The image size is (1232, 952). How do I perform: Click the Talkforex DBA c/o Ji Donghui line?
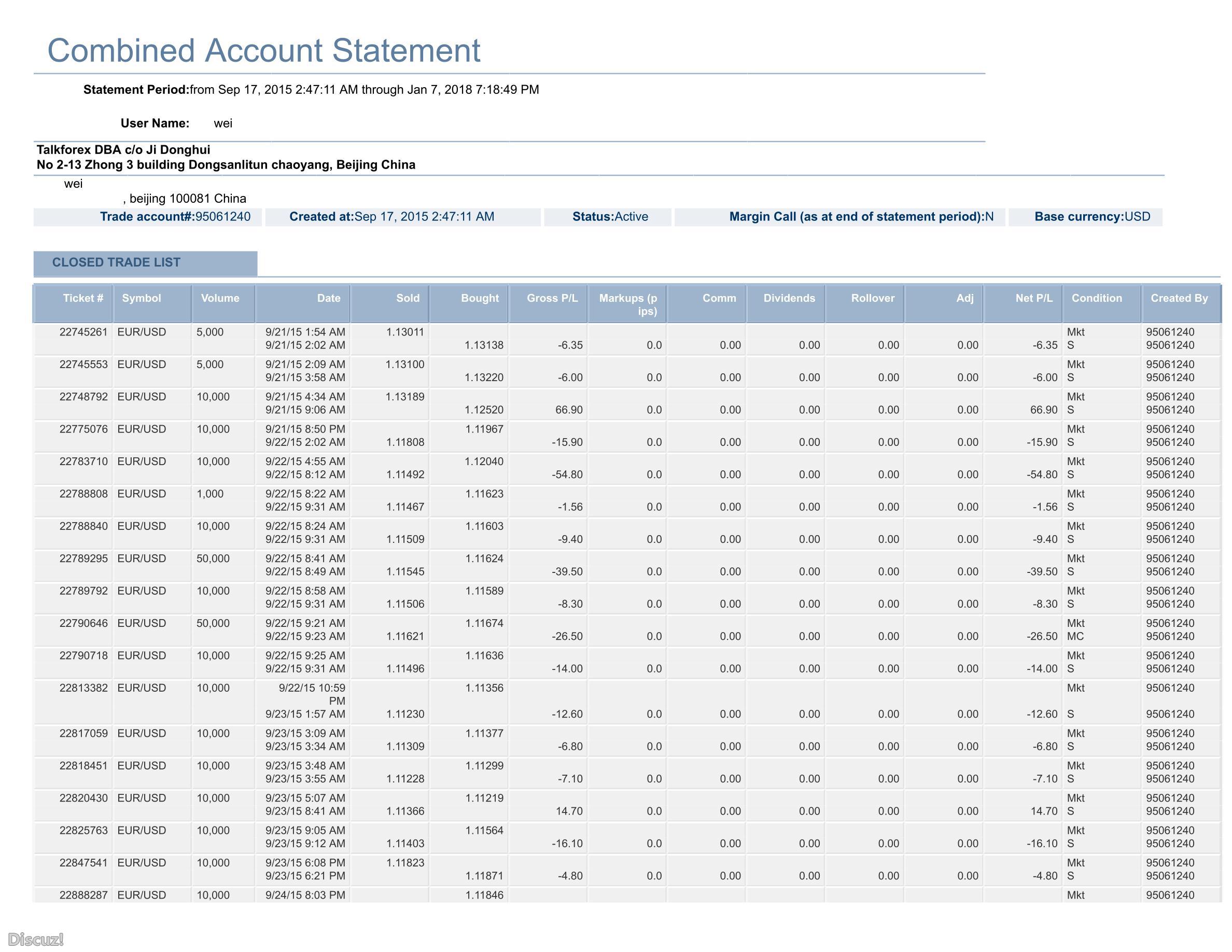click(123, 149)
